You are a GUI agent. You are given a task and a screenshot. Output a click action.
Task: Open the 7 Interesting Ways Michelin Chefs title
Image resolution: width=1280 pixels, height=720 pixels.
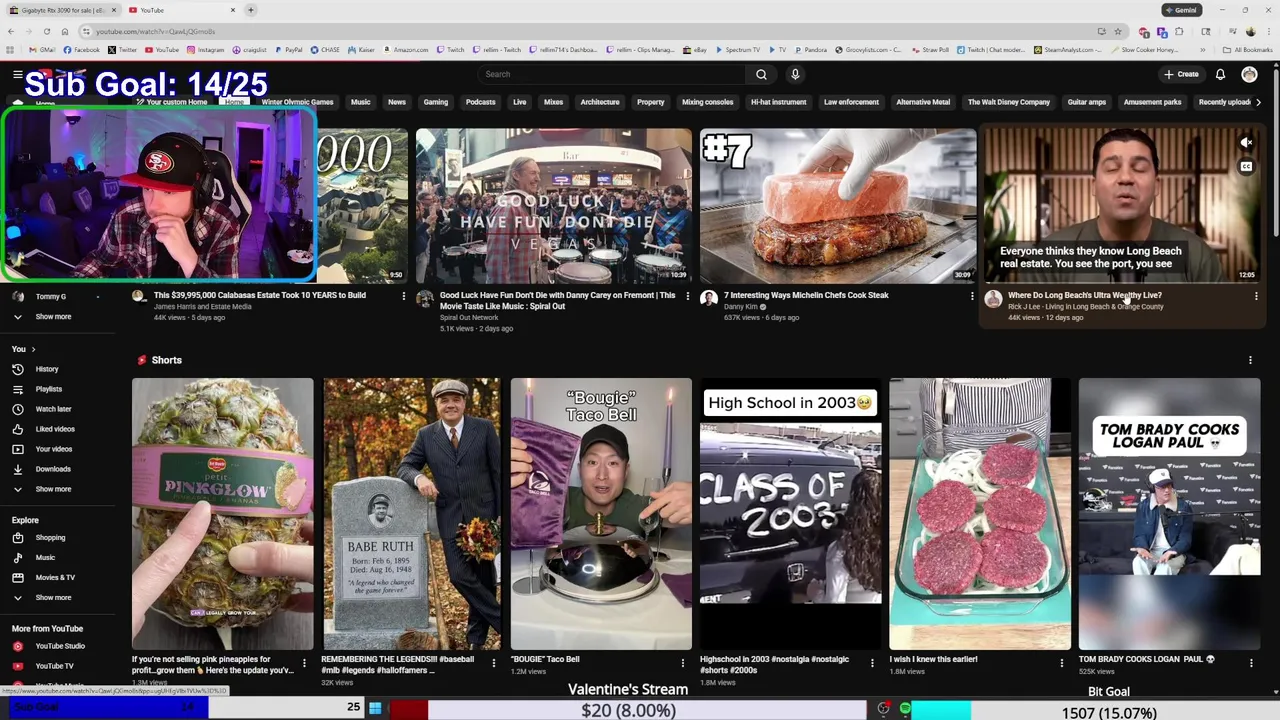[806, 295]
